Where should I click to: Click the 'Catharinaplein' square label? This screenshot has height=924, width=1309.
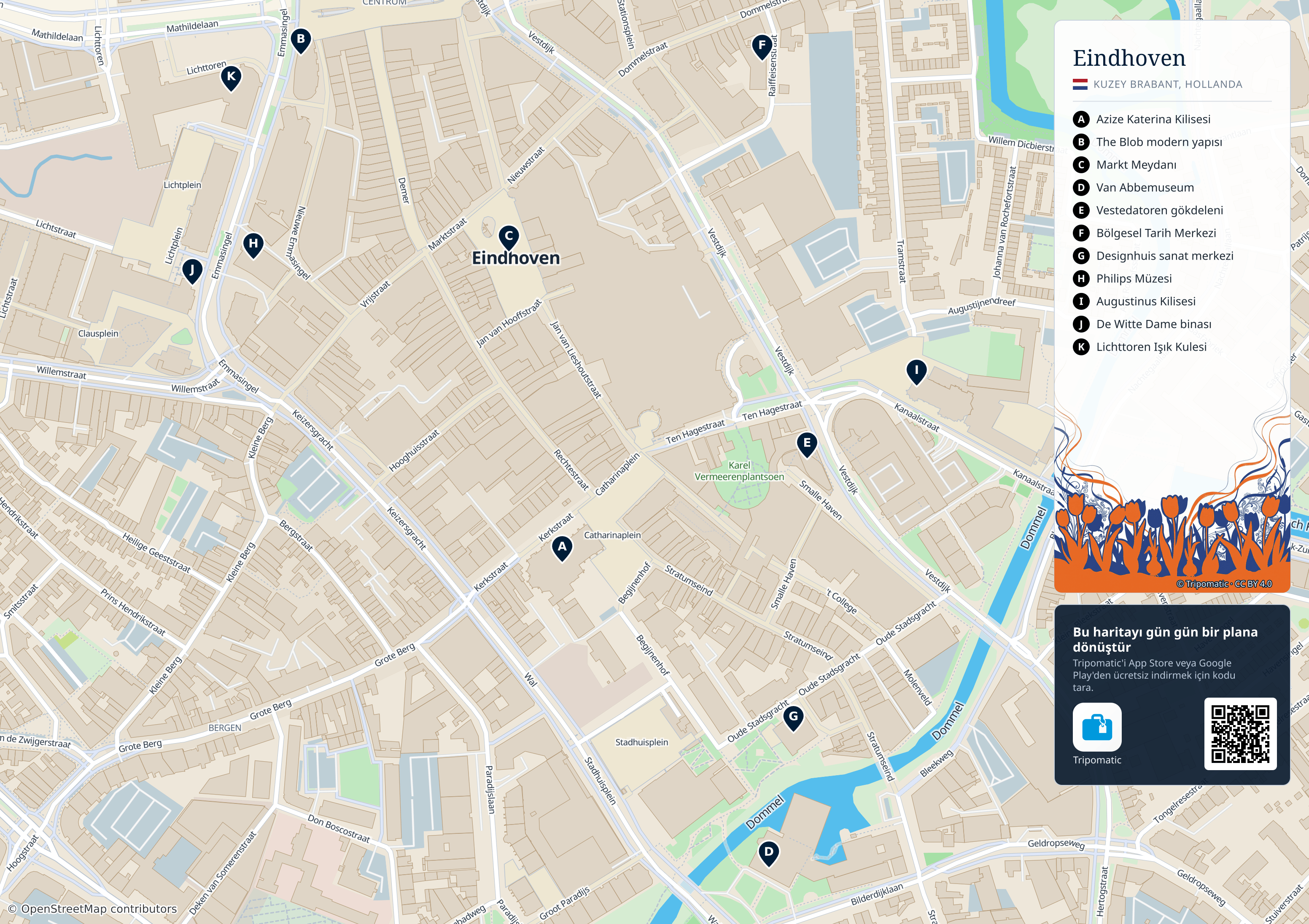(612, 535)
